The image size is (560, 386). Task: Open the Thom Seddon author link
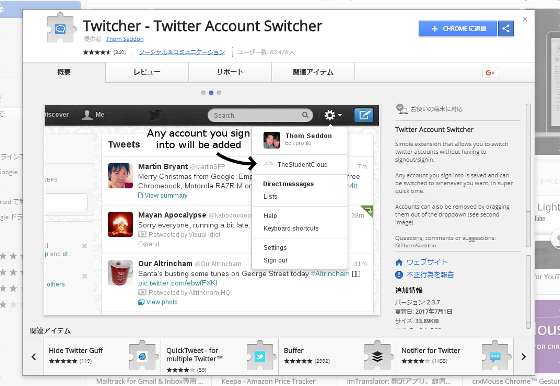[125, 39]
